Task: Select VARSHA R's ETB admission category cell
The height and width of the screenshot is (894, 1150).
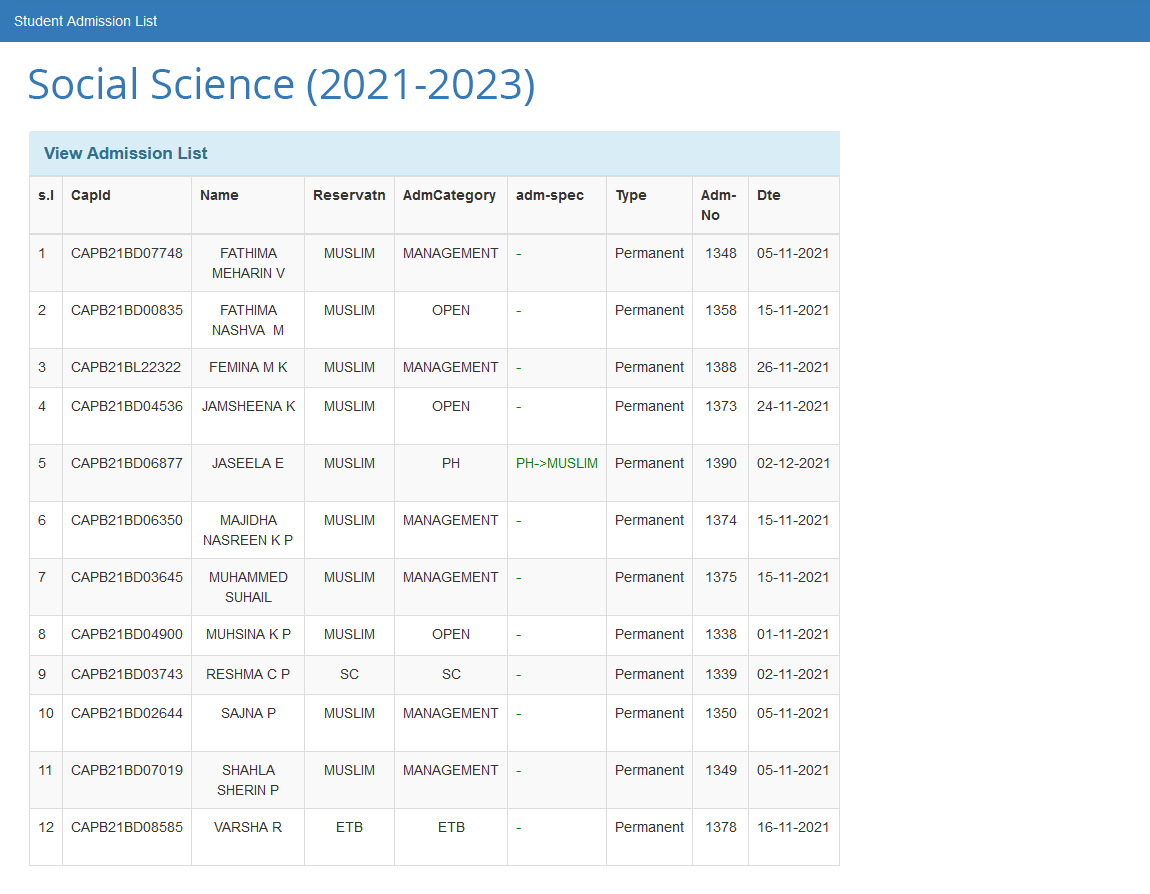Action: coord(451,827)
